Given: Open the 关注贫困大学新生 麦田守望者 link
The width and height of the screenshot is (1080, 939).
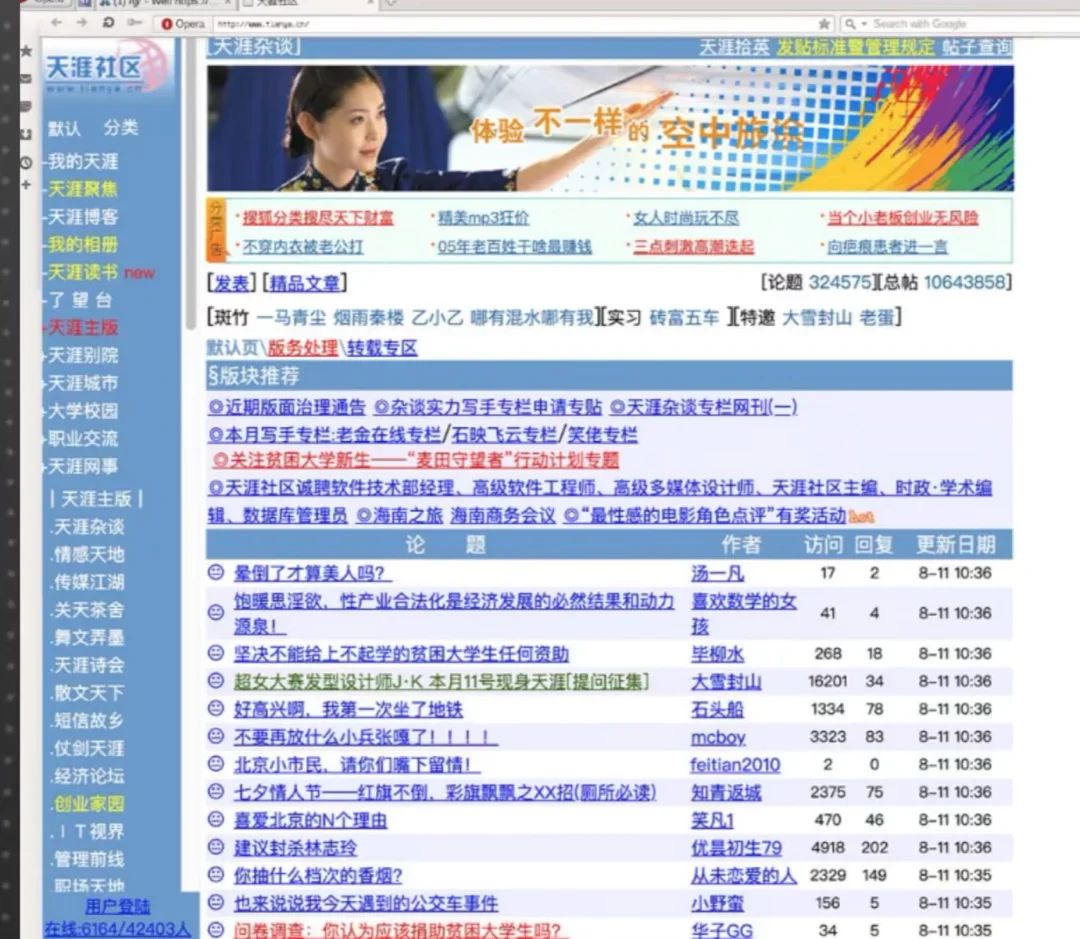Looking at the screenshot, I should click(x=416, y=460).
